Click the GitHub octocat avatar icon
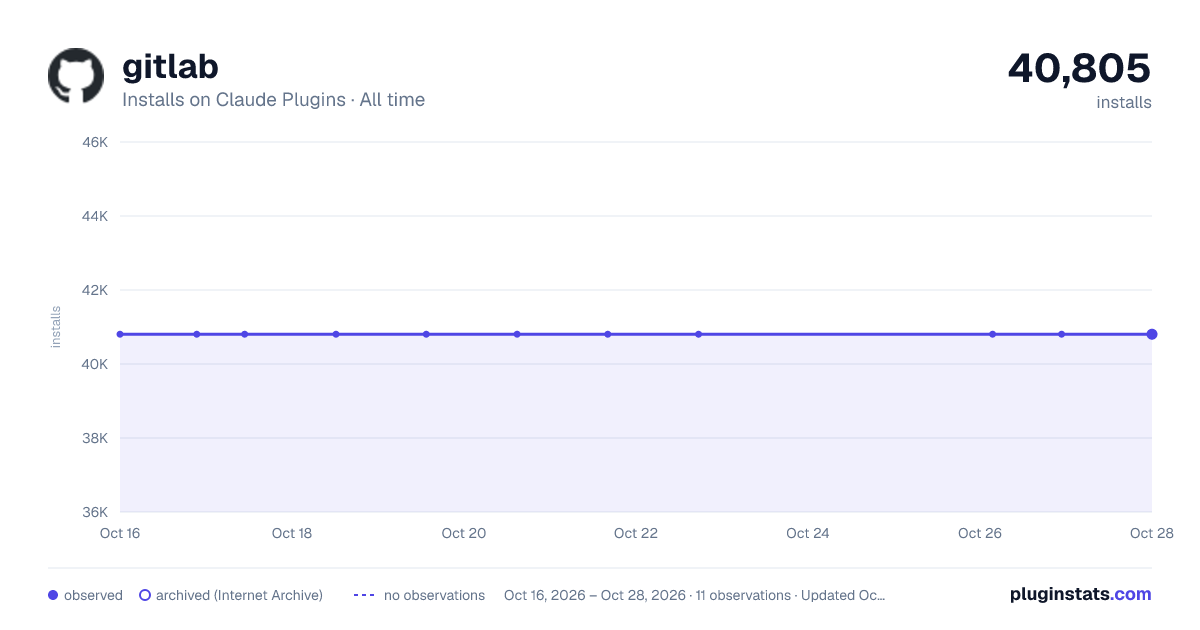Screen dimensions: 1200x630 point(76,76)
